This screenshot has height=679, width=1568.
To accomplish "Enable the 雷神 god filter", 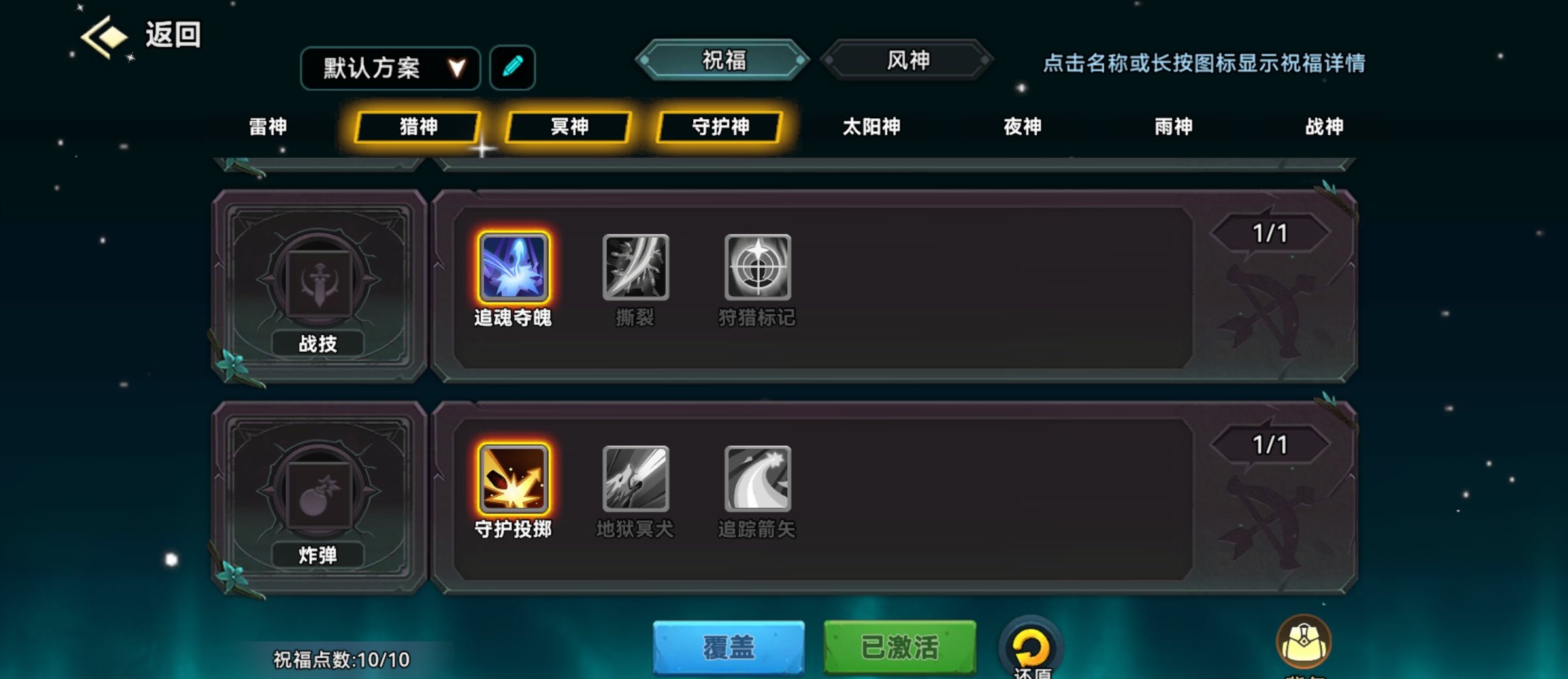I will point(268,127).
